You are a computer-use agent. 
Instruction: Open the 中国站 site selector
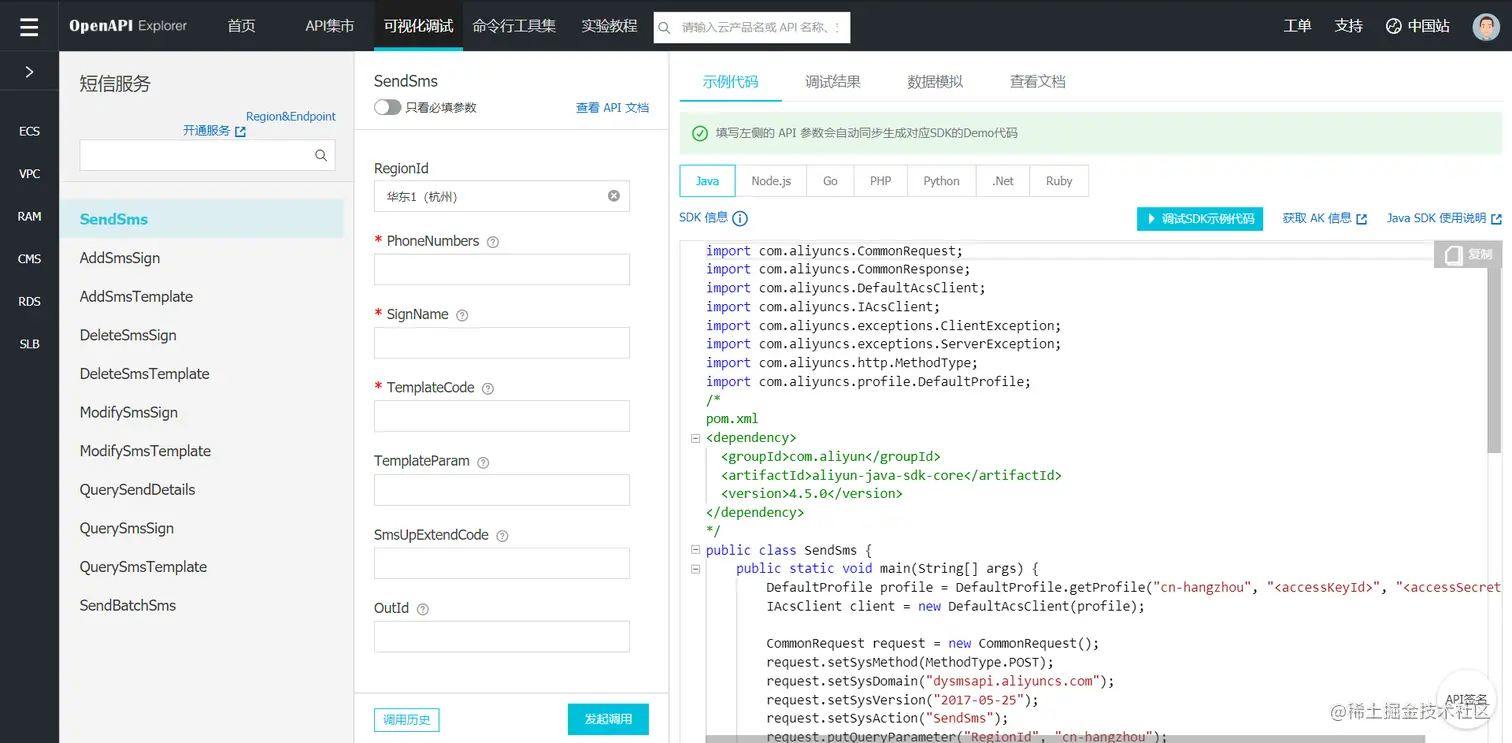click(1418, 26)
